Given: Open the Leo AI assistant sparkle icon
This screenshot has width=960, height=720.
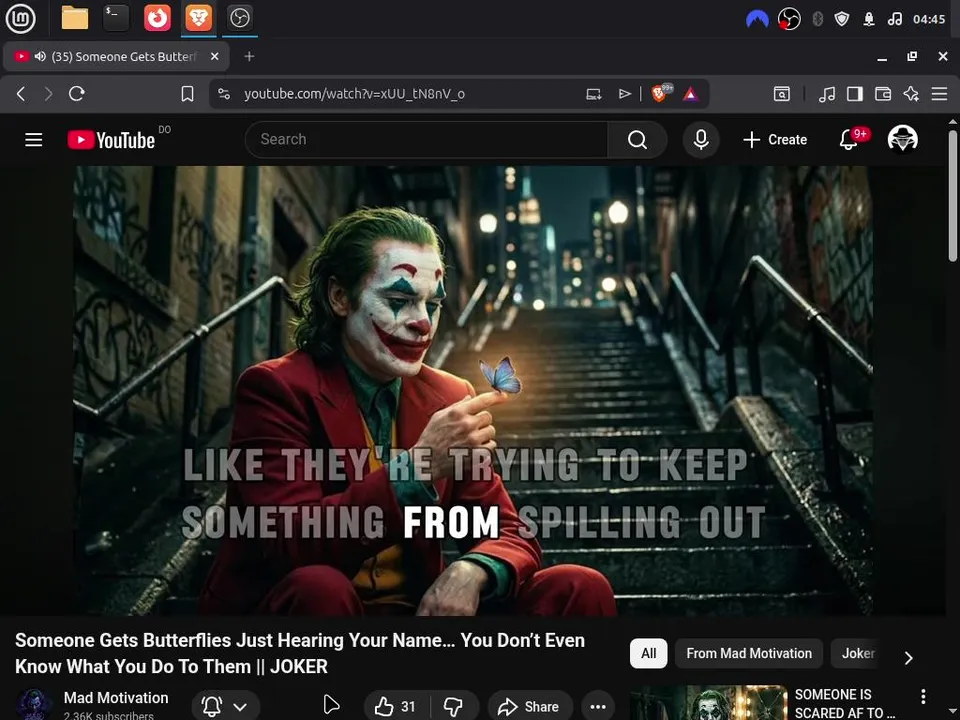Looking at the screenshot, I should (x=911, y=94).
